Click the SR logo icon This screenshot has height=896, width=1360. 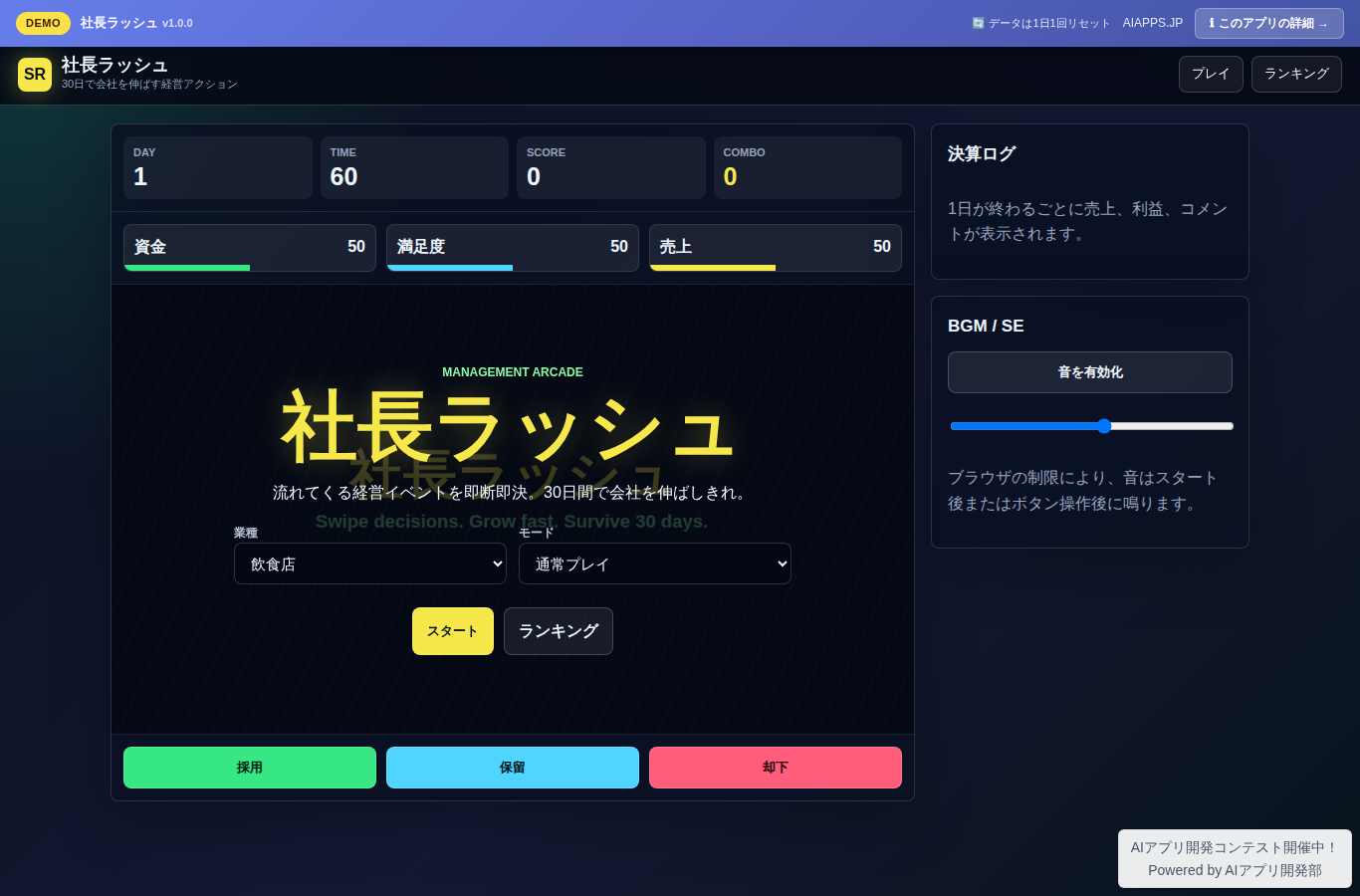tap(35, 75)
